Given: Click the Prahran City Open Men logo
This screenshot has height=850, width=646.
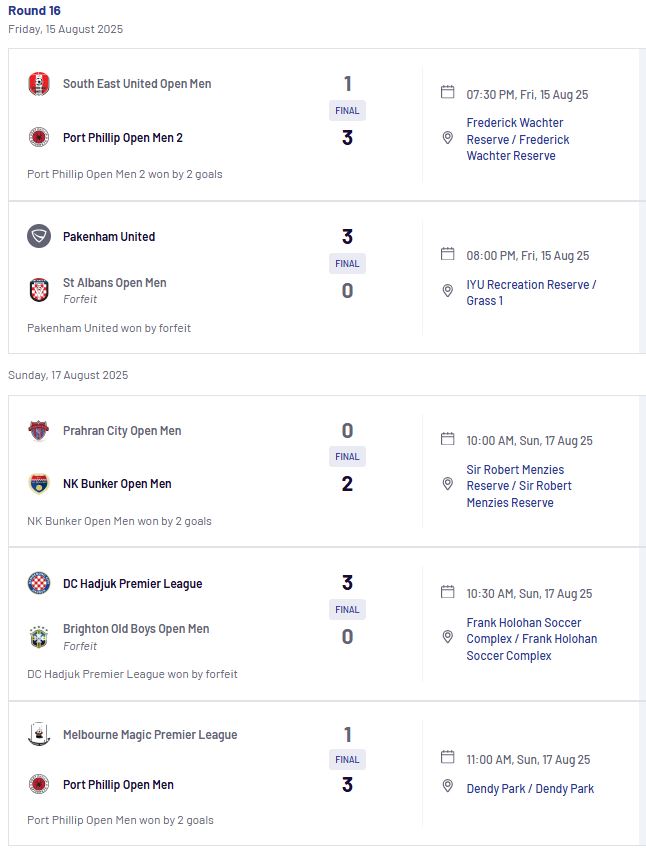Looking at the screenshot, I should [x=38, y=430].
